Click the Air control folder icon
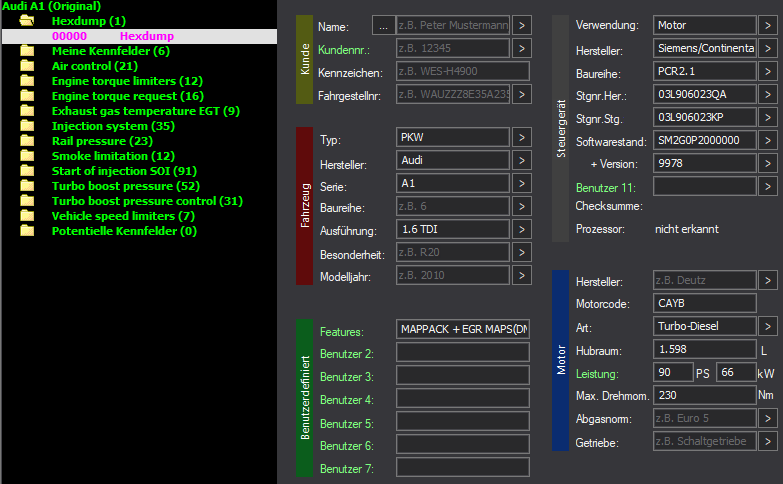This screenshot has width=783, height=484. (27, 66)
